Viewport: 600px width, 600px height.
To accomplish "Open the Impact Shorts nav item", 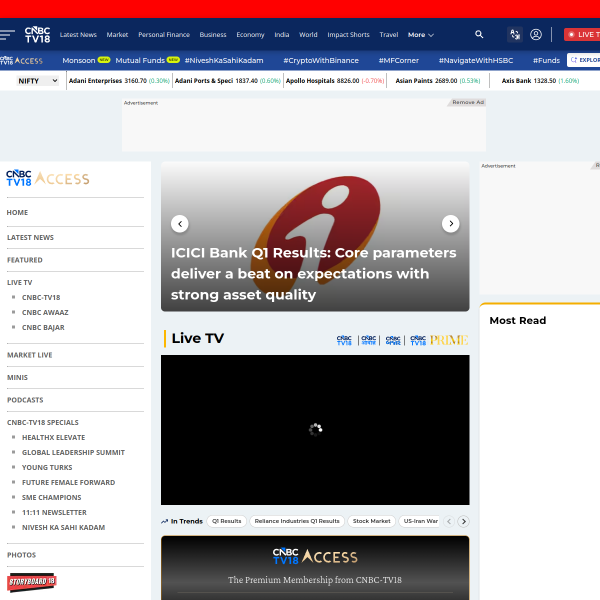I will [349, 35].
